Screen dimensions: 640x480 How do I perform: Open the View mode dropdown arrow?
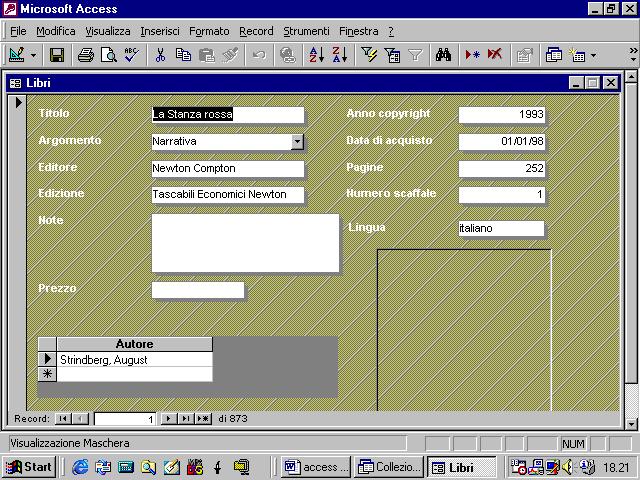[x=33, y=55]
